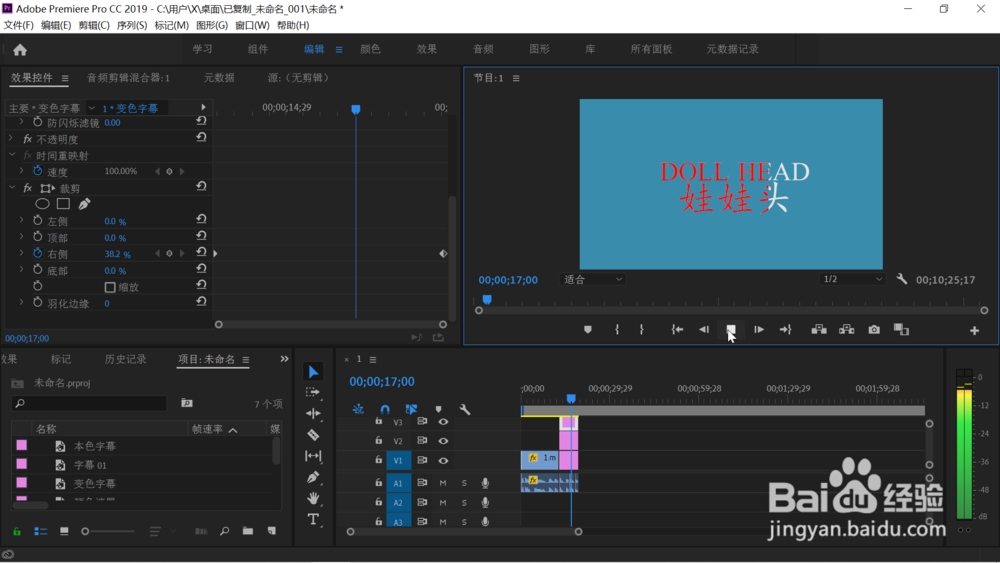Mute audio track A1
This screenshot has width=1000, height=563.
click(443, 483)
